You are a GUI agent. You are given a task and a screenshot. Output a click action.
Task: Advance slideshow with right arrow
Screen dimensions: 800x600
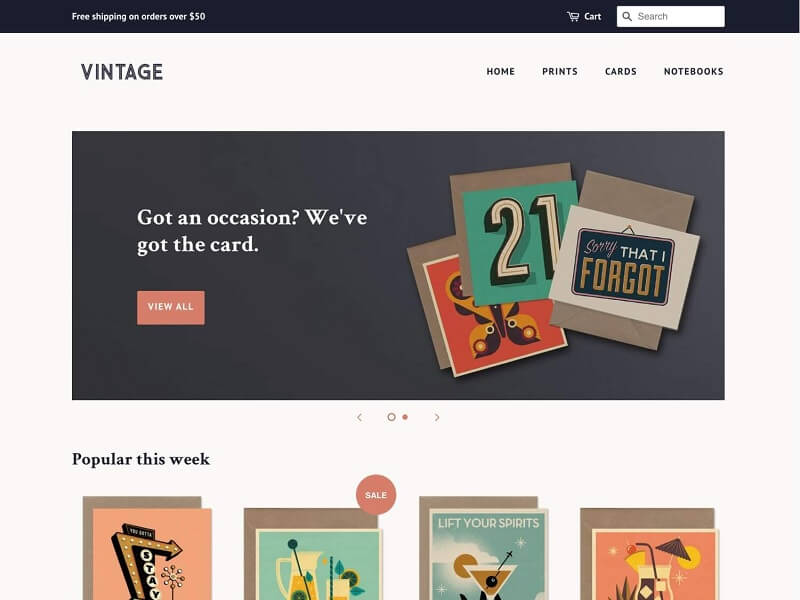pyautogui.click(x=437, y=417)
